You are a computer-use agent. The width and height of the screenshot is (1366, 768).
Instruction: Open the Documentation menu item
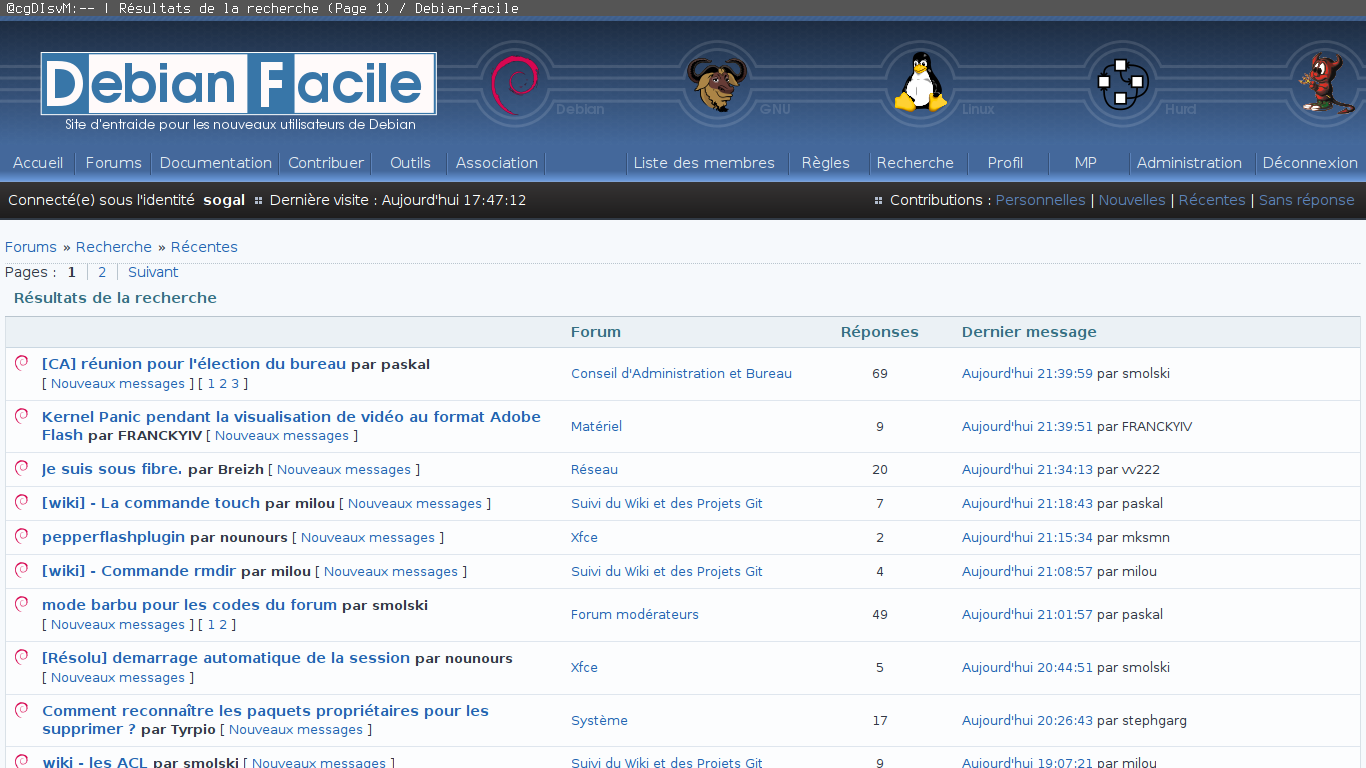[x=215, y=163]
